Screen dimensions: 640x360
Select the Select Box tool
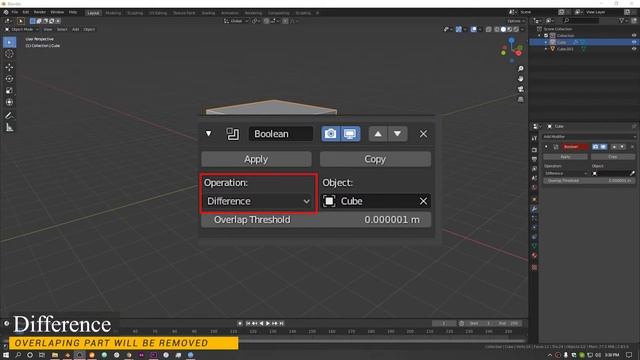[9, 42]
